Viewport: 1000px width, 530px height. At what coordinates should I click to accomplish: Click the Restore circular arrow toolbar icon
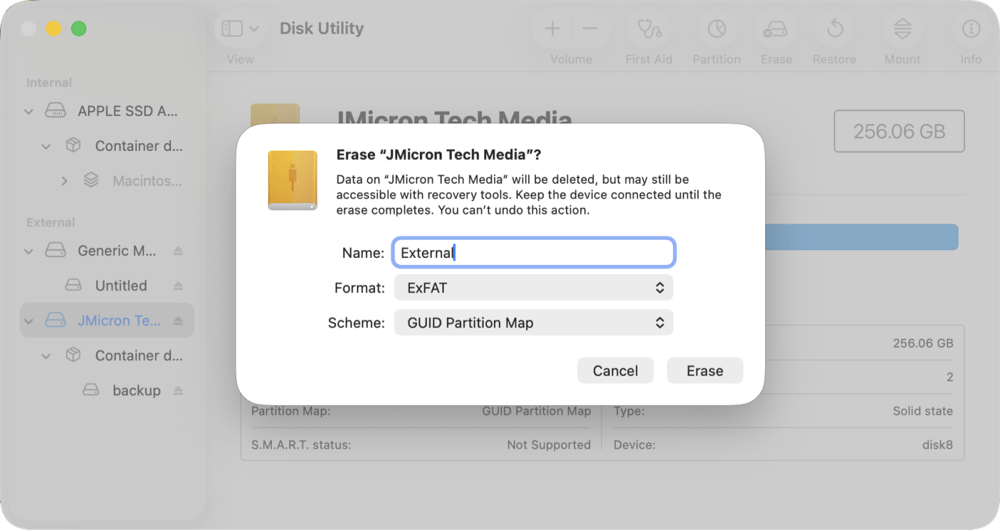pyautogui.click(x=835, y=29)
